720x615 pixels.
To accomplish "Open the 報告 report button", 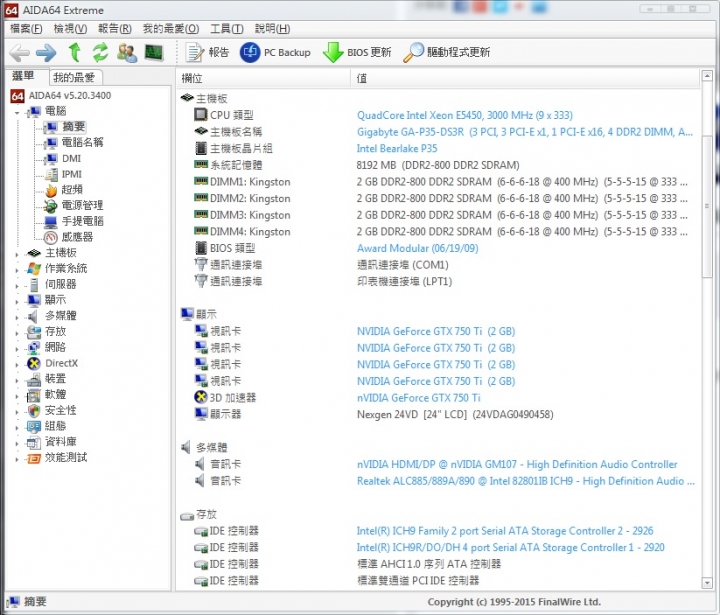I will pos(207,52).
